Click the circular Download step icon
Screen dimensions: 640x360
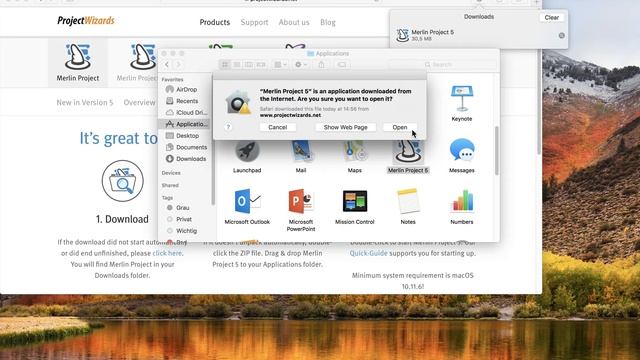[122, 181]
